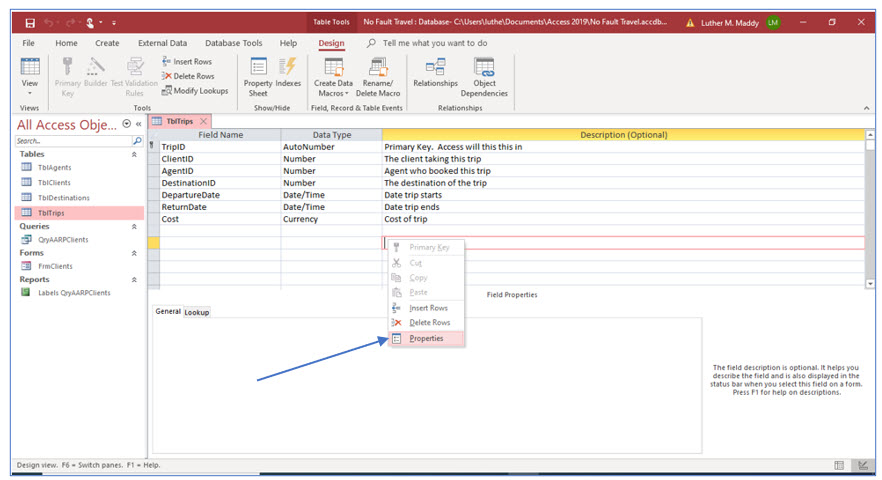Choose Properties in the context menu

[427, 338]
